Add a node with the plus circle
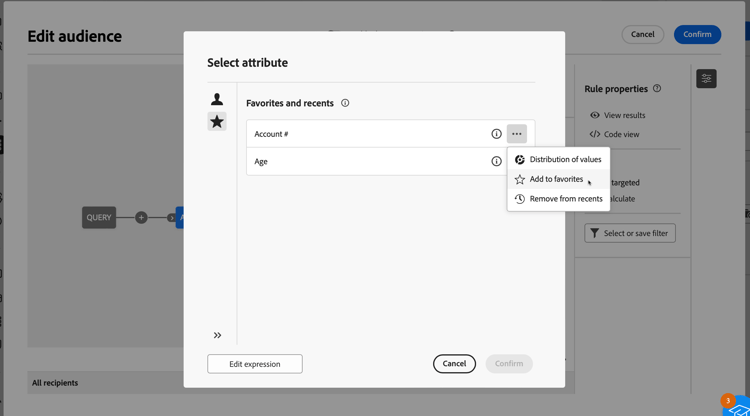The image size is (750, 416). pyautogui.click(x=141, y=218)
